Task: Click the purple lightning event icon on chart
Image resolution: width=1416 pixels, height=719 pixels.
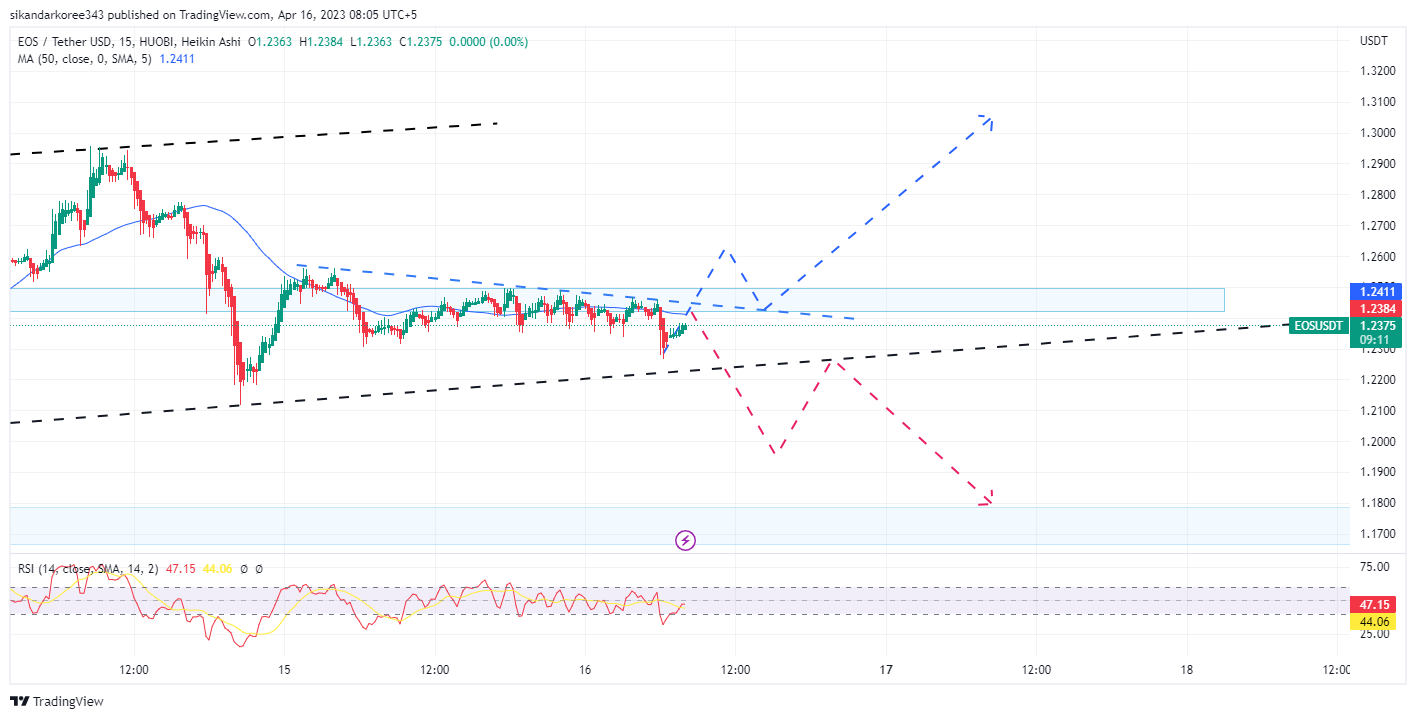Action: click(686, 541)
